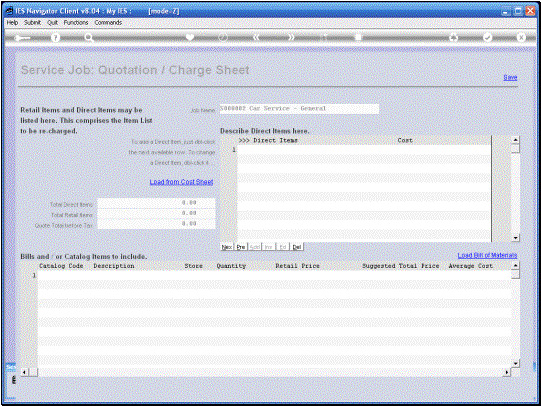Click Load Bill of Materials link

click(x=487, y=255)
